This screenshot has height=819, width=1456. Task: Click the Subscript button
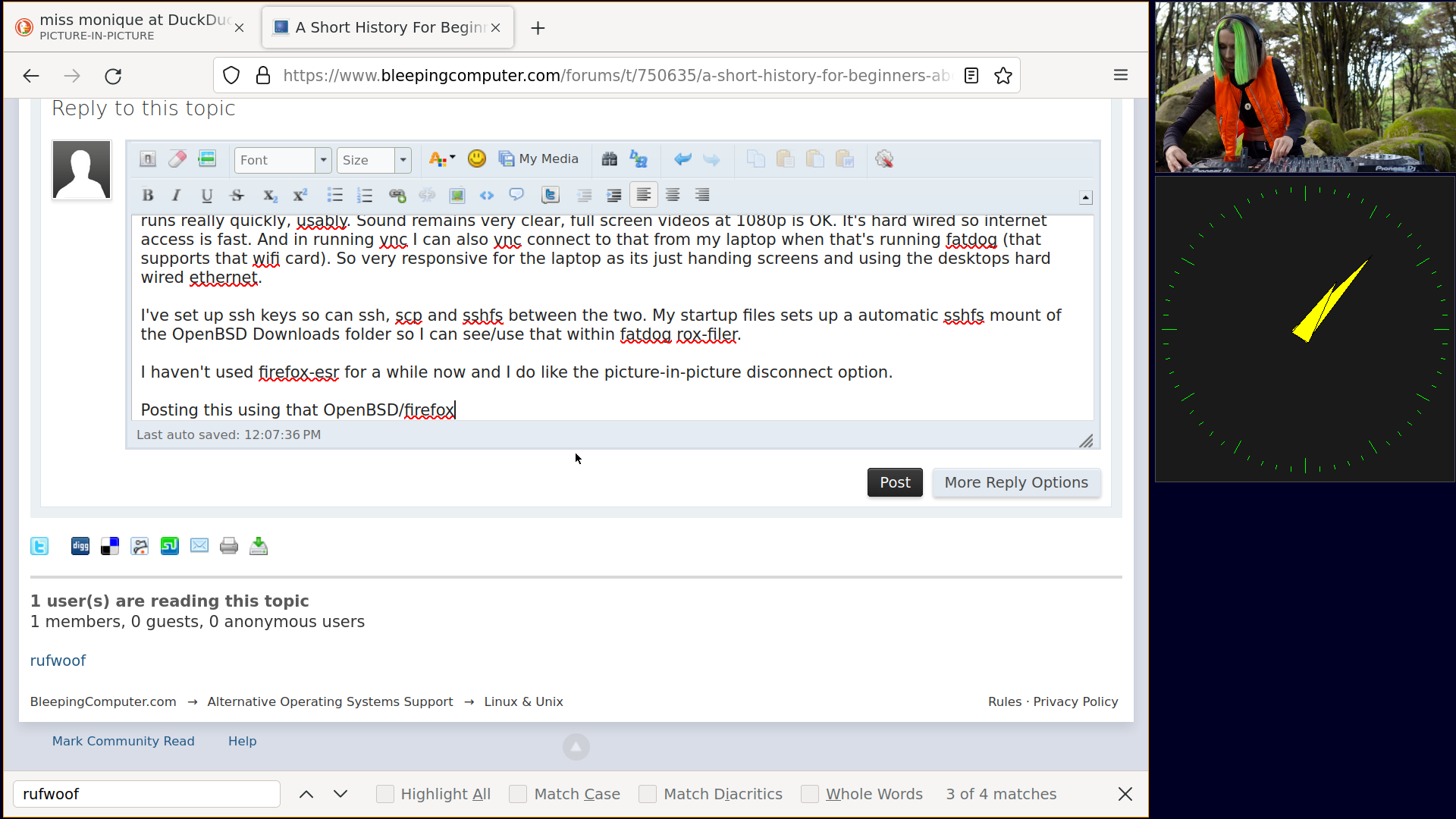[x=270, y=195]
